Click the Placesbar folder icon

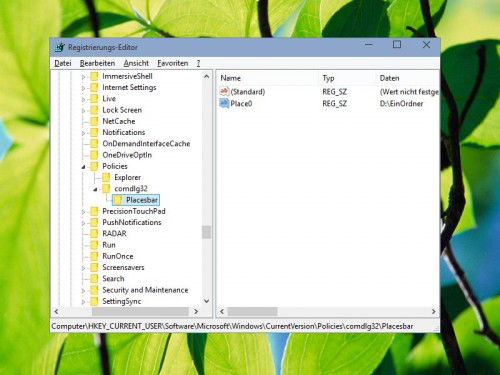pos(118,200)
